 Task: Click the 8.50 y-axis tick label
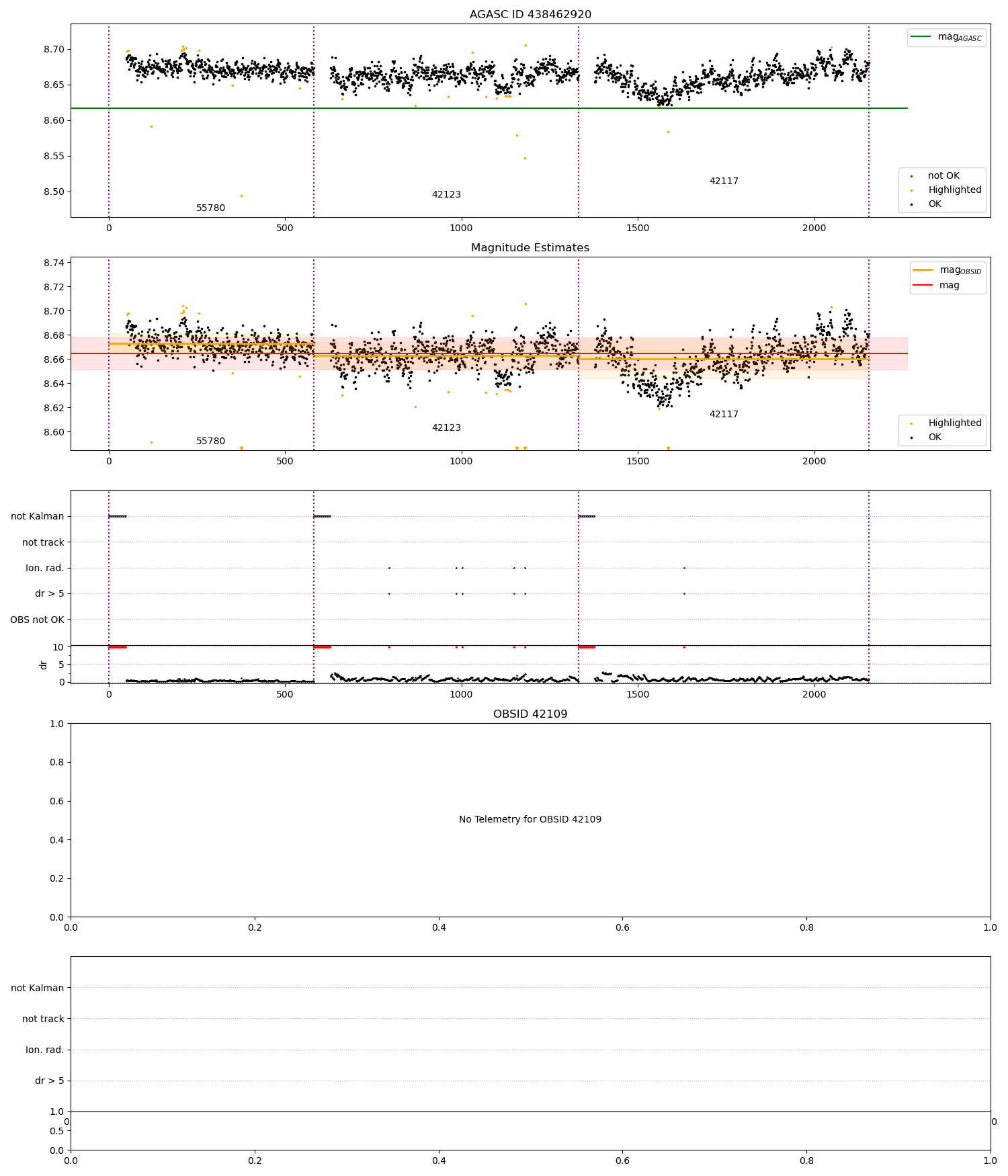click(x=54, y=192)
